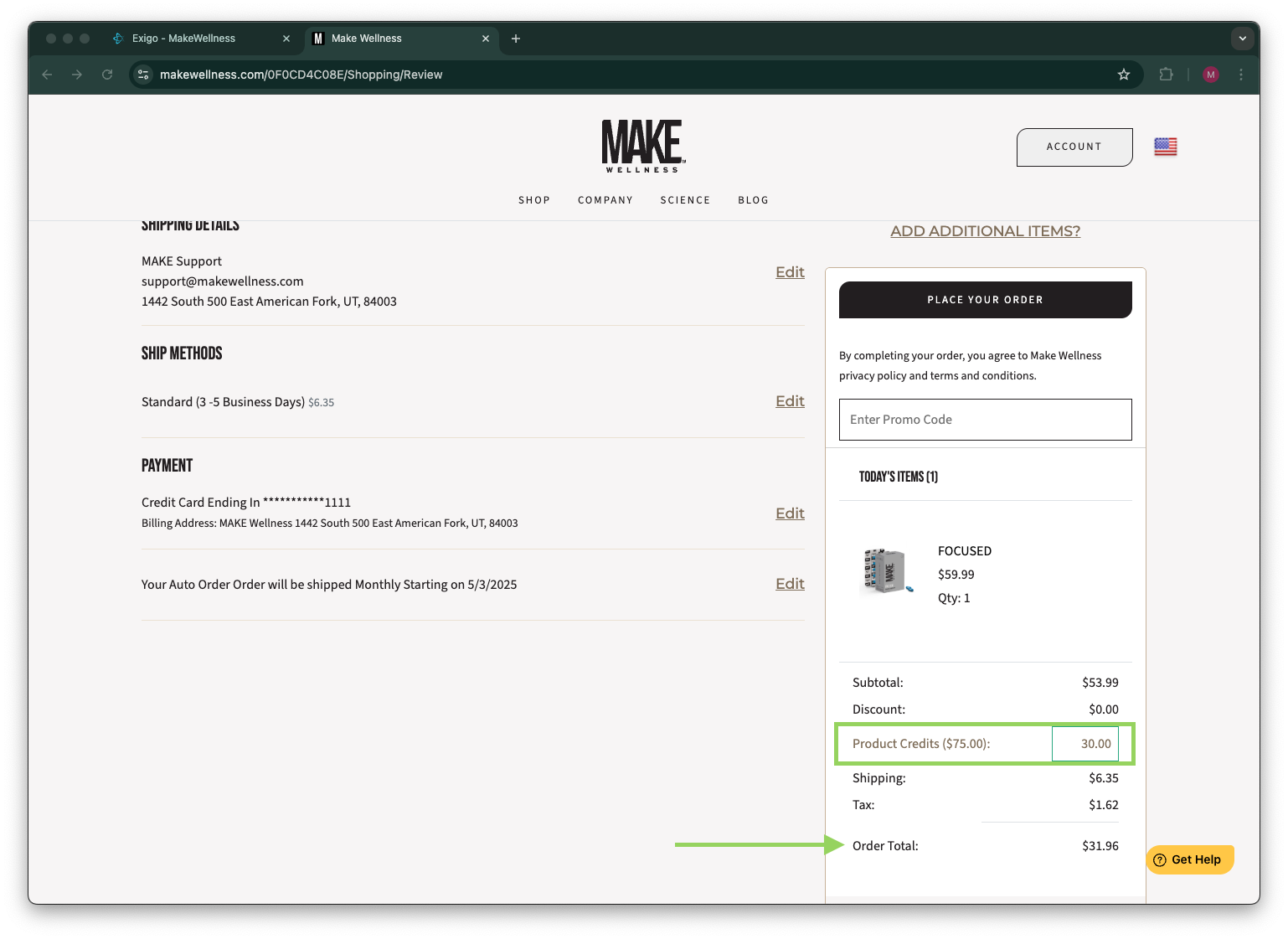This screenshot has width=1288, height=939.
Task: Open the SCIENCE menu item
Action: [x=685, y=200]
